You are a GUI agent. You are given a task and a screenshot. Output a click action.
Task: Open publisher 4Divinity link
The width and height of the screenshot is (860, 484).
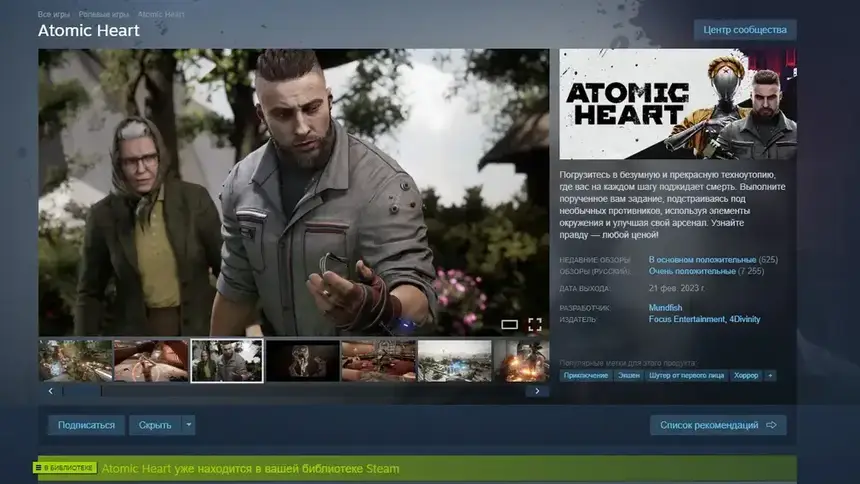[x=745, y=319]
